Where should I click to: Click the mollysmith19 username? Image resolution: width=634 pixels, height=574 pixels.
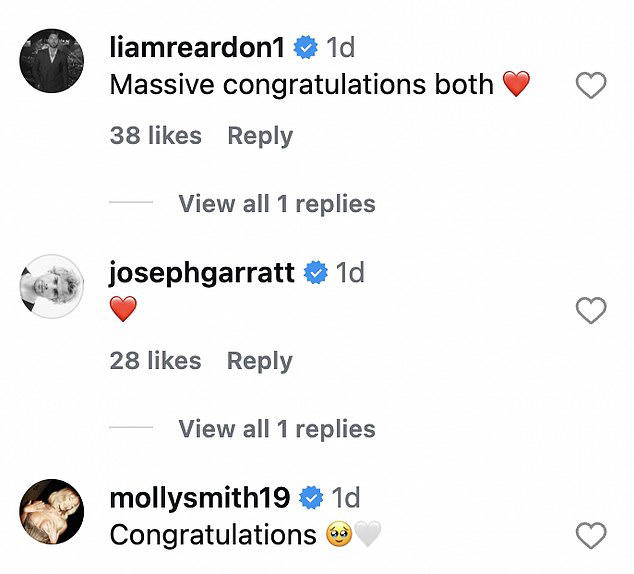[x=199, y=497]
